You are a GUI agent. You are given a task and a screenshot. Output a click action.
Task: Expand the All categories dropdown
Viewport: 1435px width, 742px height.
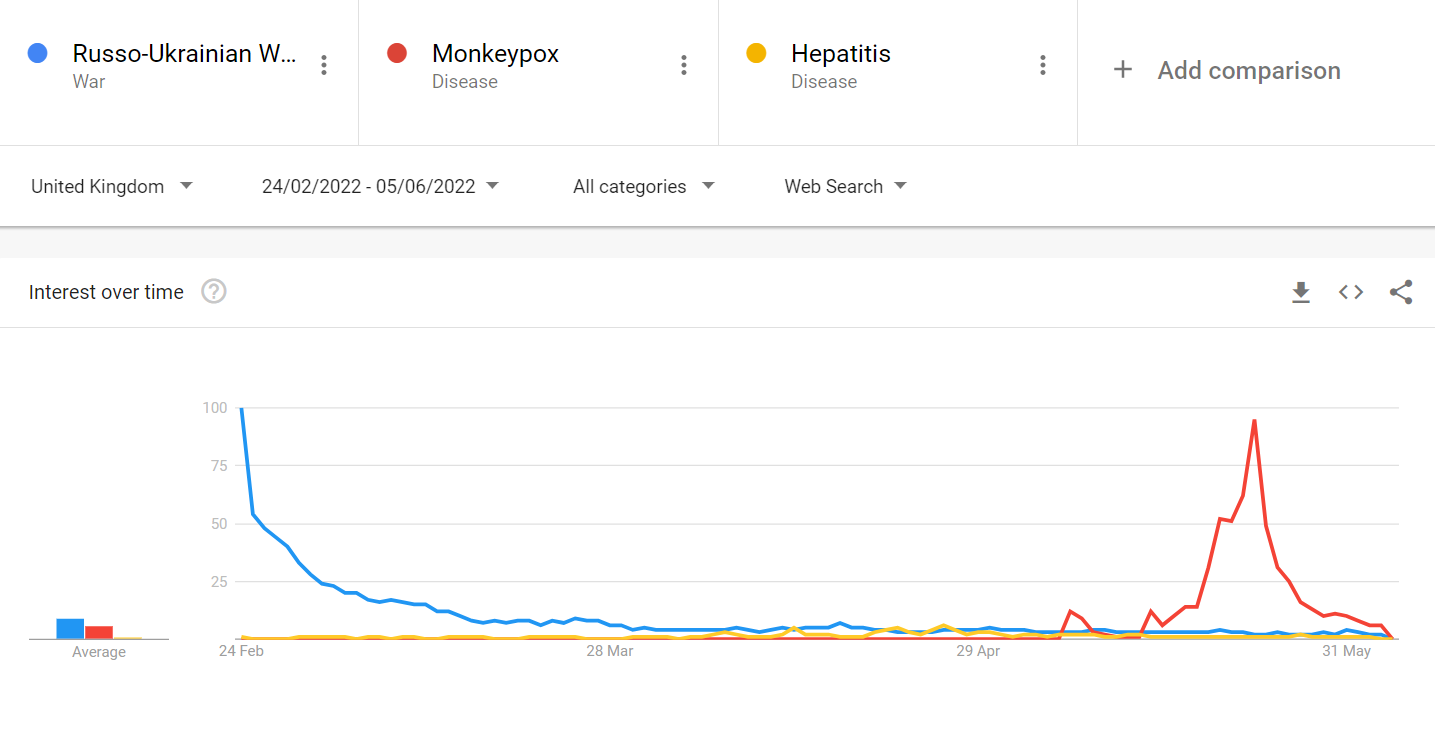[x=644, y=186]
